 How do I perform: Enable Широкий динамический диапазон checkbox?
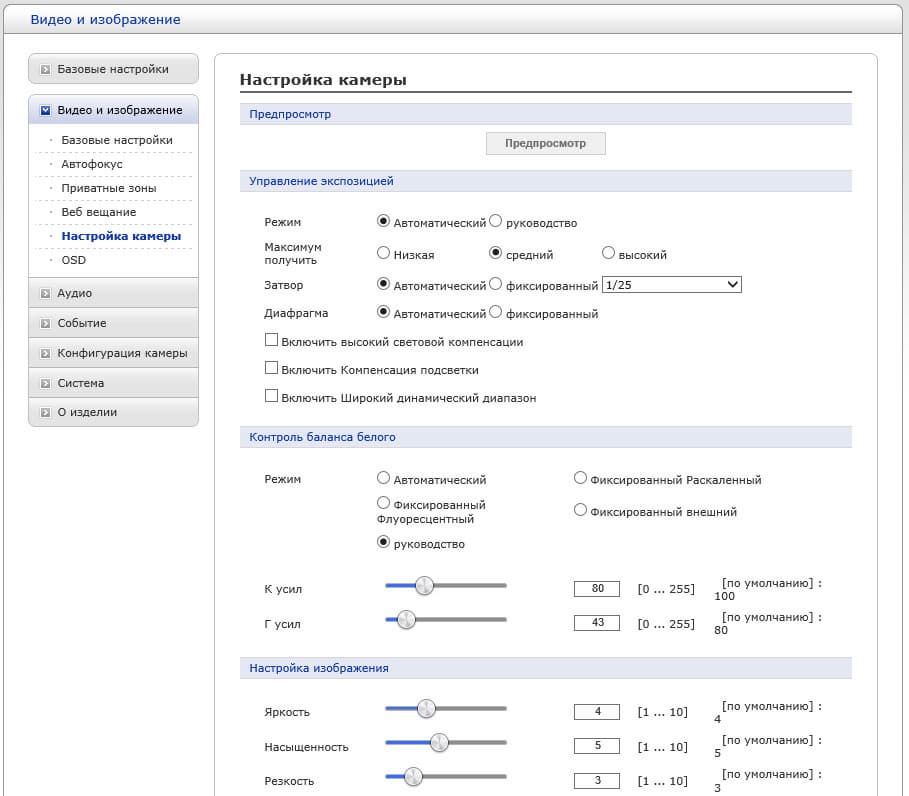(271, 396)
